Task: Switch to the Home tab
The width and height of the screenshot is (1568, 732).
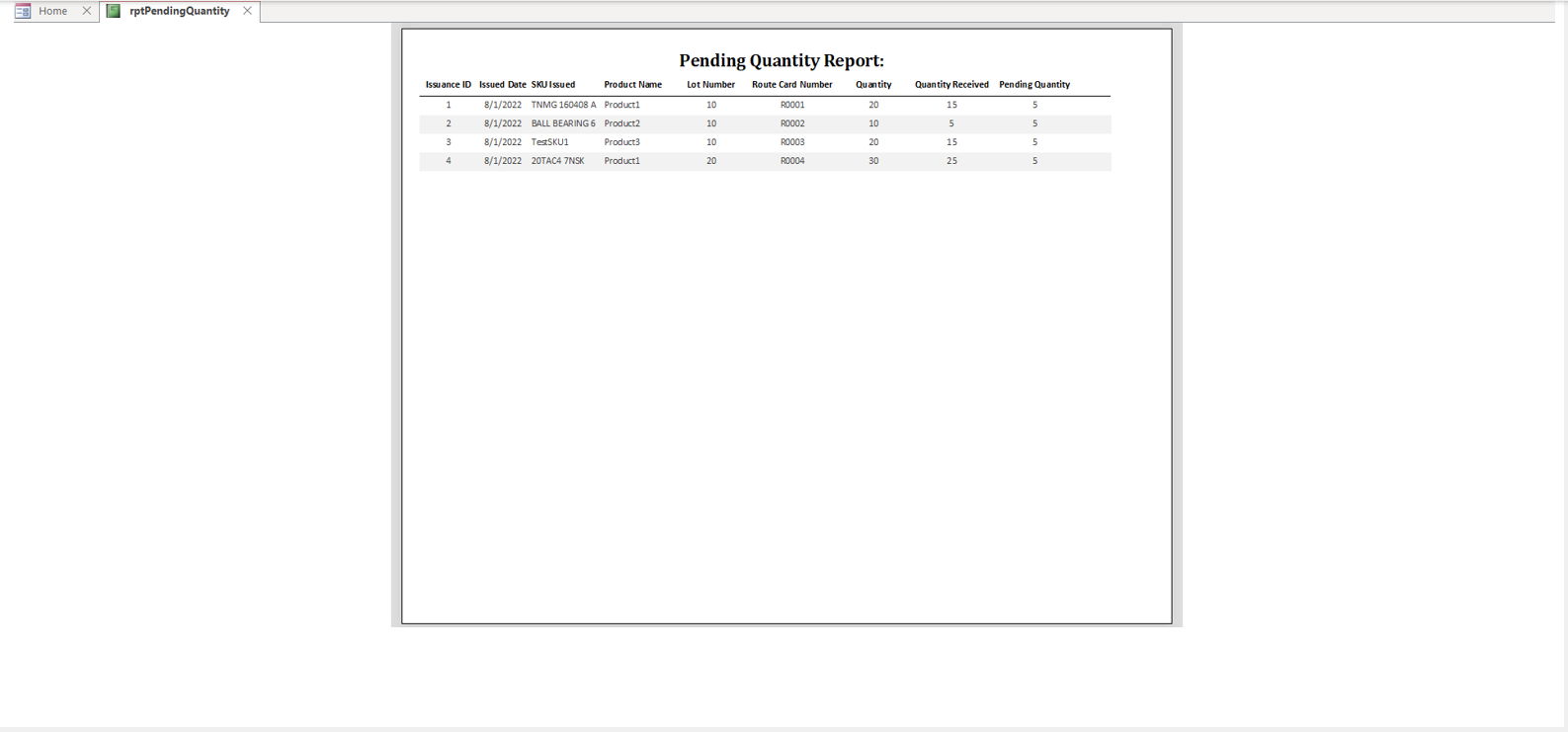Action: click(52, 11)
